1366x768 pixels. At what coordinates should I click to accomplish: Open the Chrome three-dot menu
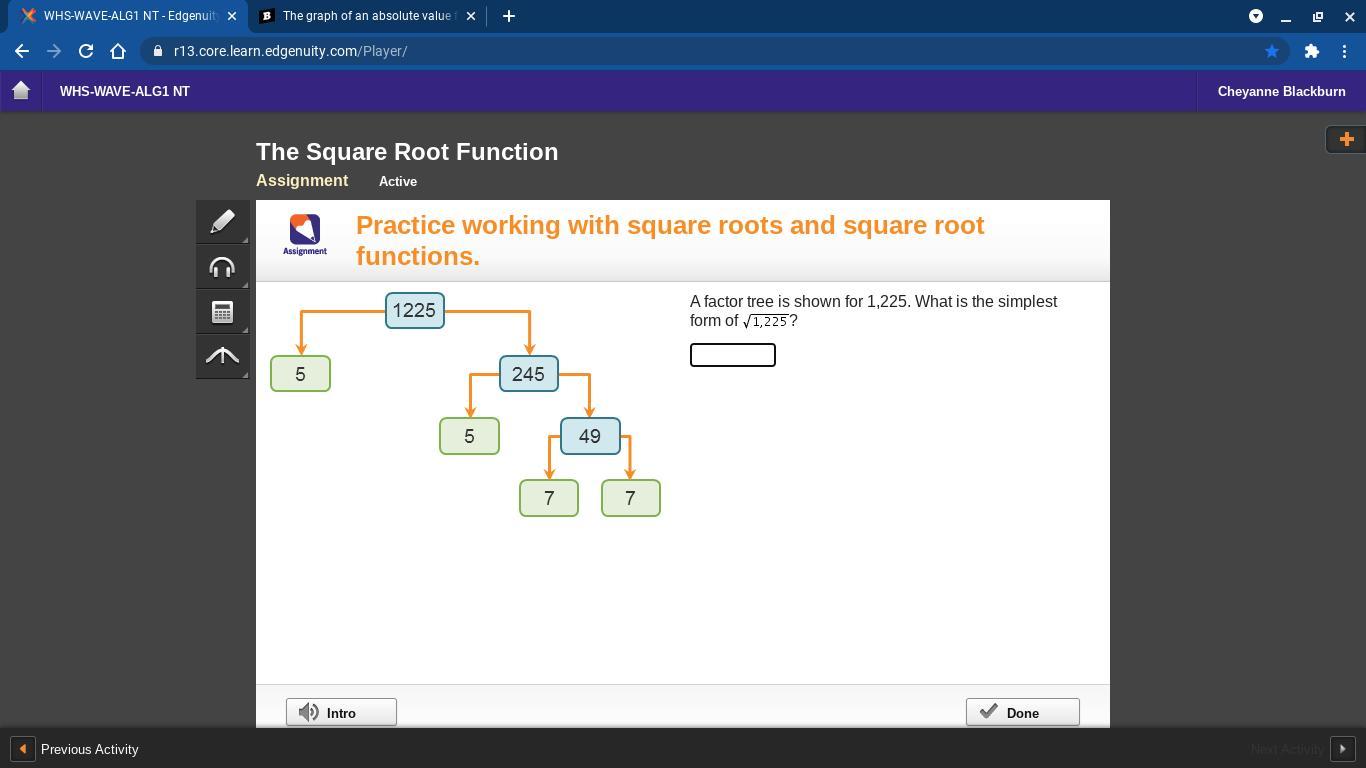point(1345,51)
